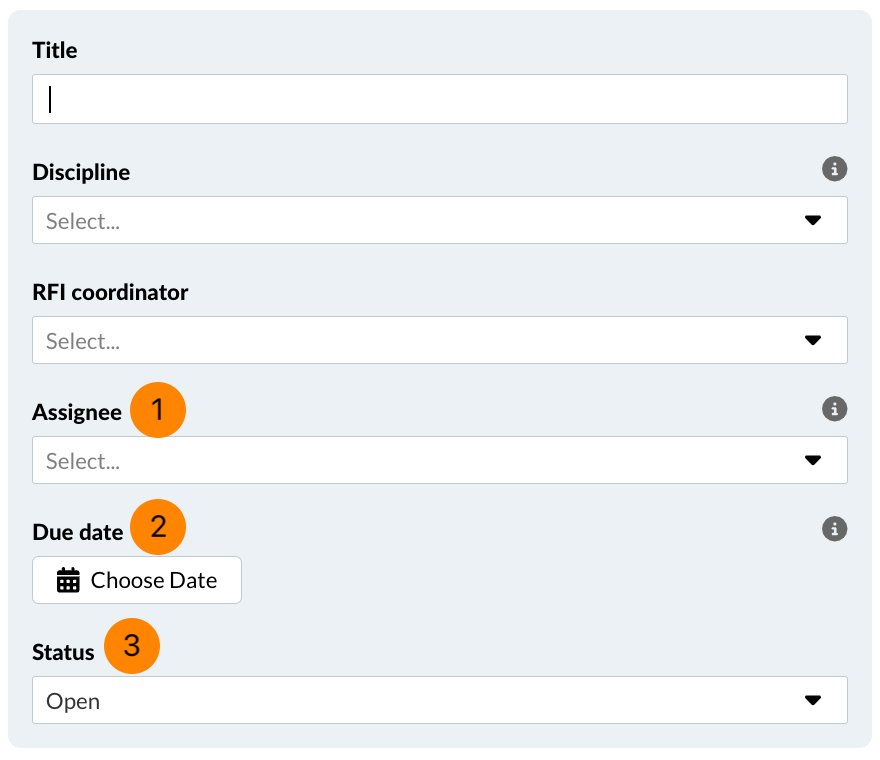Expand the Assignee dropdown arrow
The image size is (880, 760).
point(812,460)
